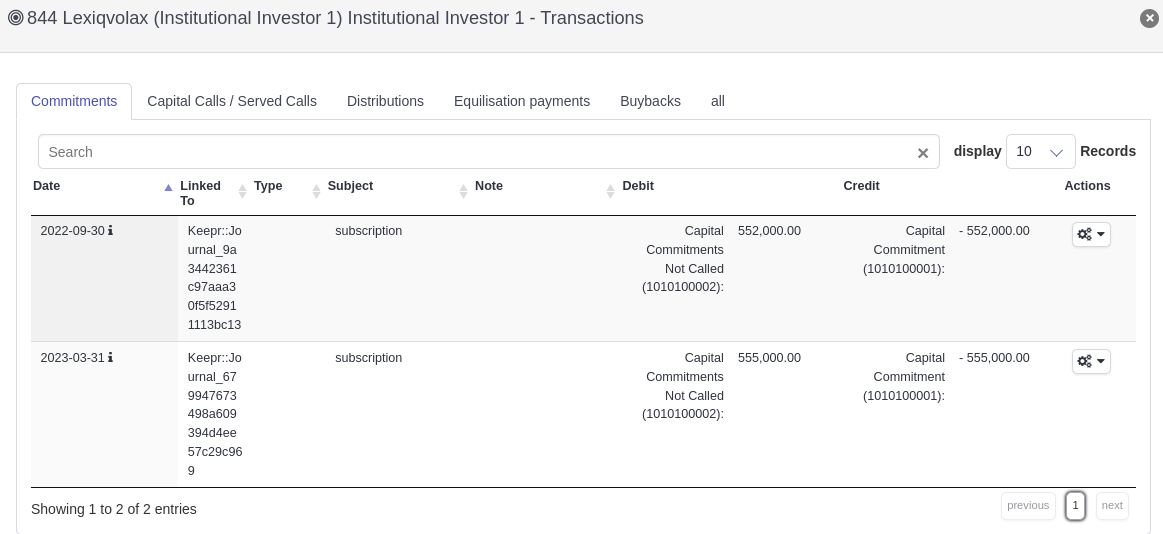The image size is (1163, 534).
Task: Open actions menu for the 555,000.00 commitment
Action: (x=1091, y=361)
